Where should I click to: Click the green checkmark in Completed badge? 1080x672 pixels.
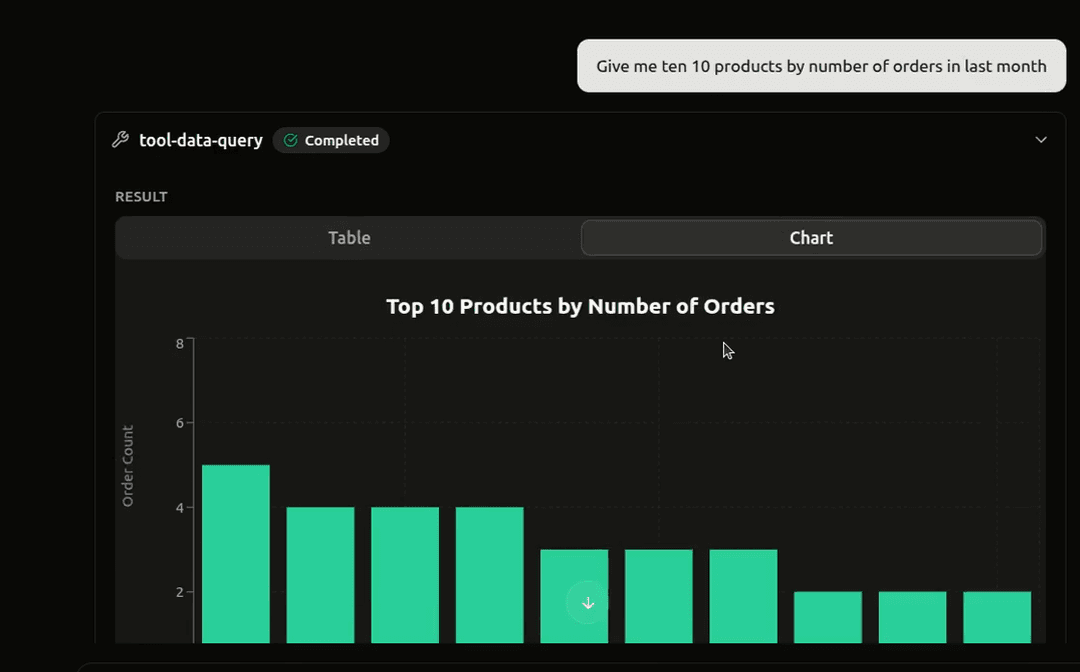(292, 140)
